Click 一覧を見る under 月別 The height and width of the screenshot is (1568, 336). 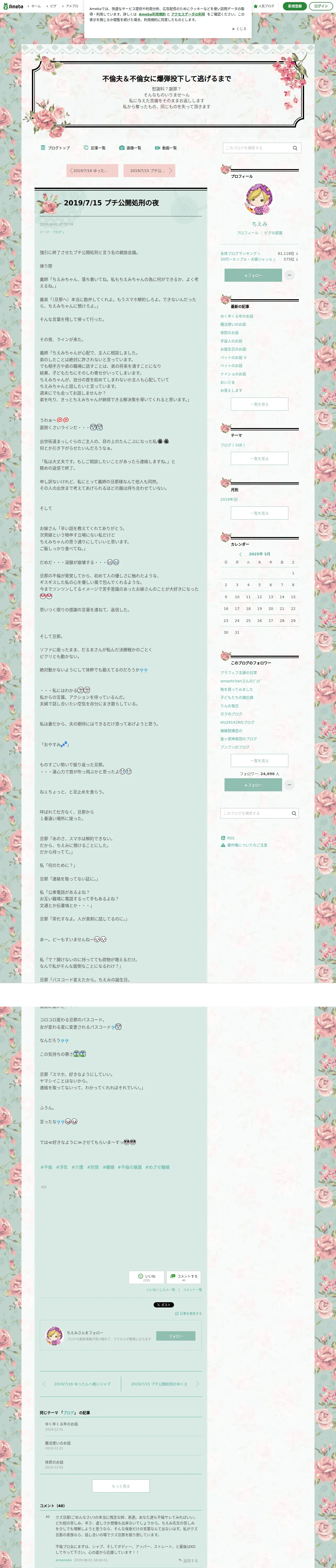coord(259,514)
